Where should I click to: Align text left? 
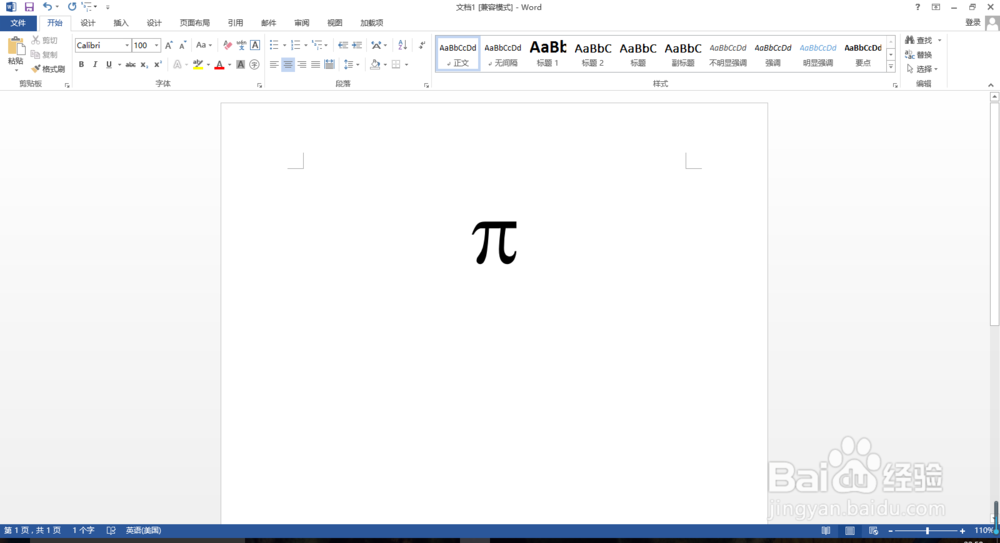[274, 64]
